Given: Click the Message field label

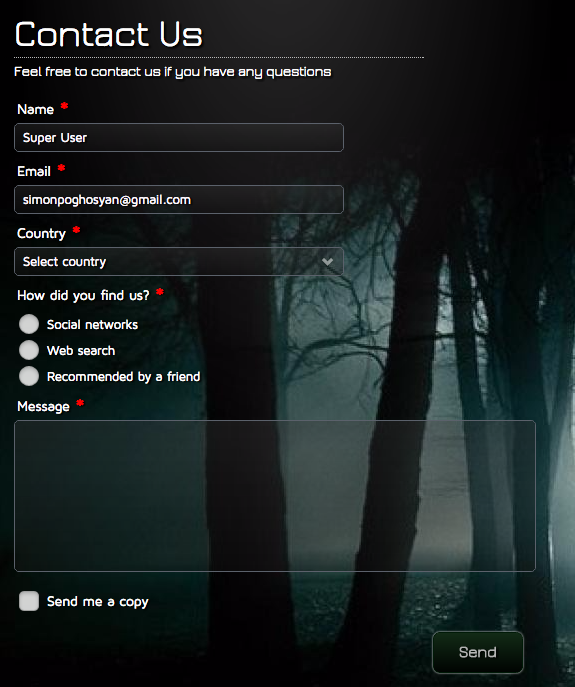Looking at the screenshot, I should click(43, 407).
